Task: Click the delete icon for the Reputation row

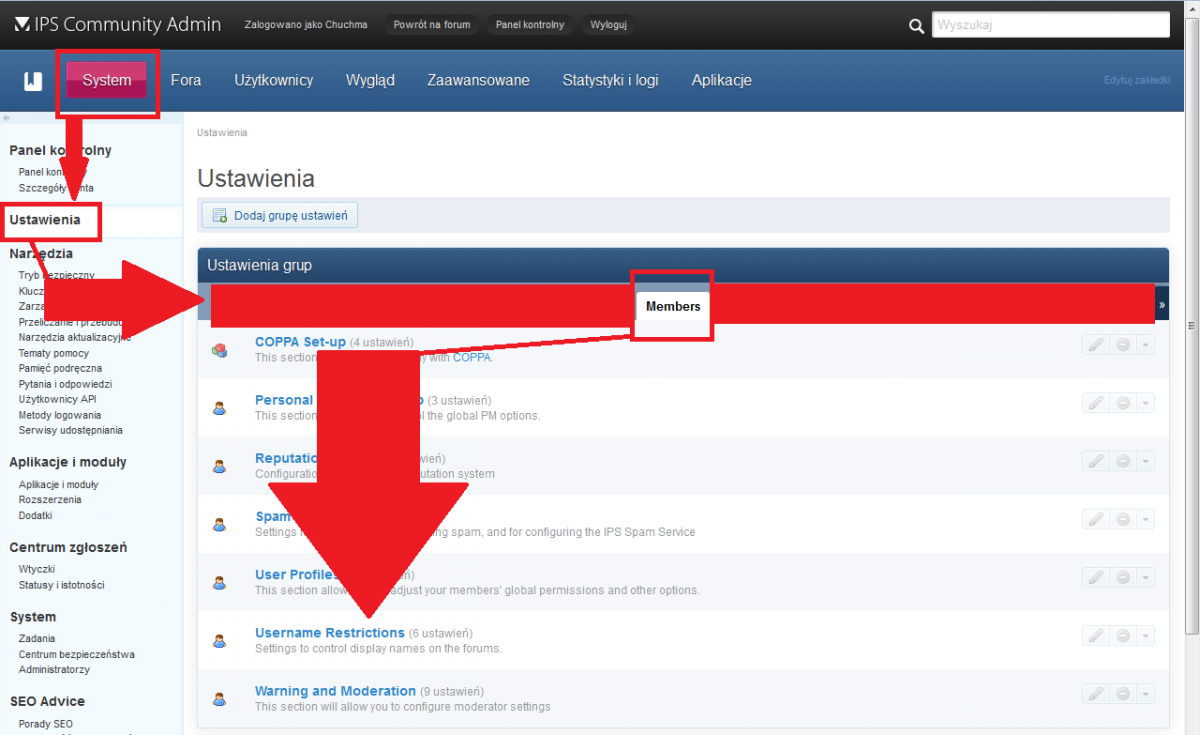Action: pos(1123,462)
